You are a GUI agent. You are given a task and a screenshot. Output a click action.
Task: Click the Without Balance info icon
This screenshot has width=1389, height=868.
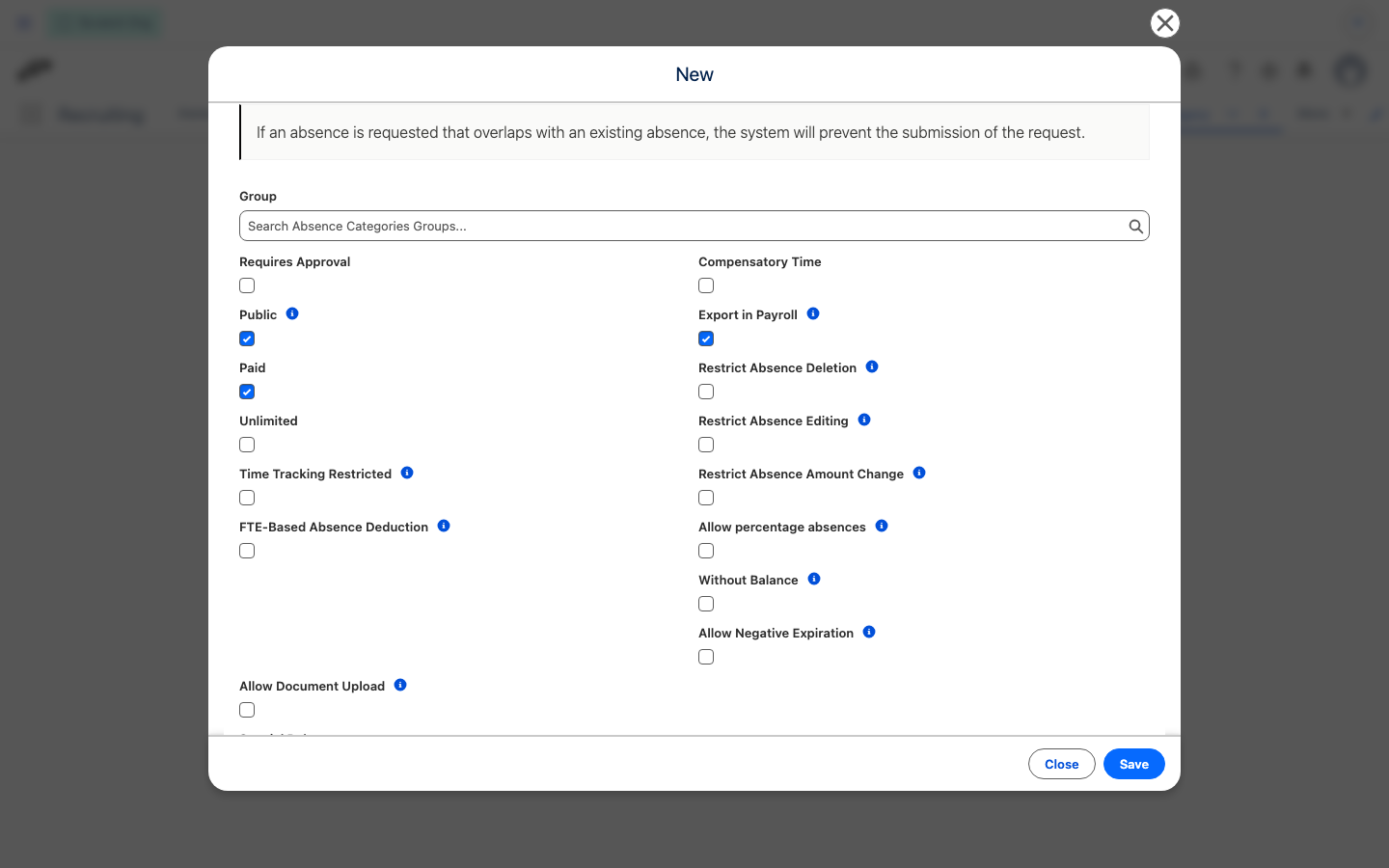click(x=814, y=579)
